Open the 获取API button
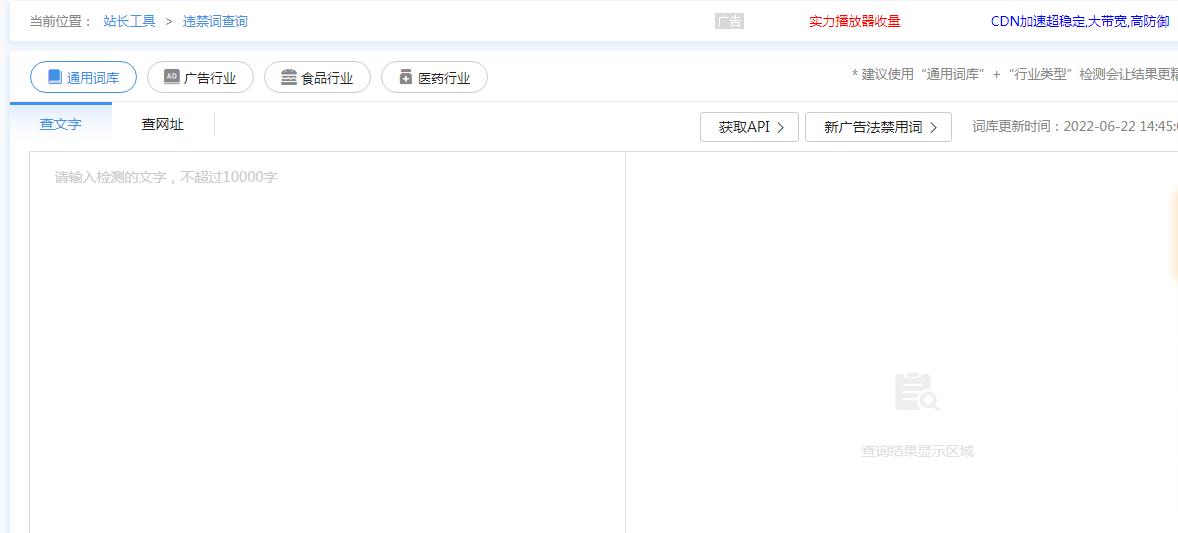 (x=749, y=127)
